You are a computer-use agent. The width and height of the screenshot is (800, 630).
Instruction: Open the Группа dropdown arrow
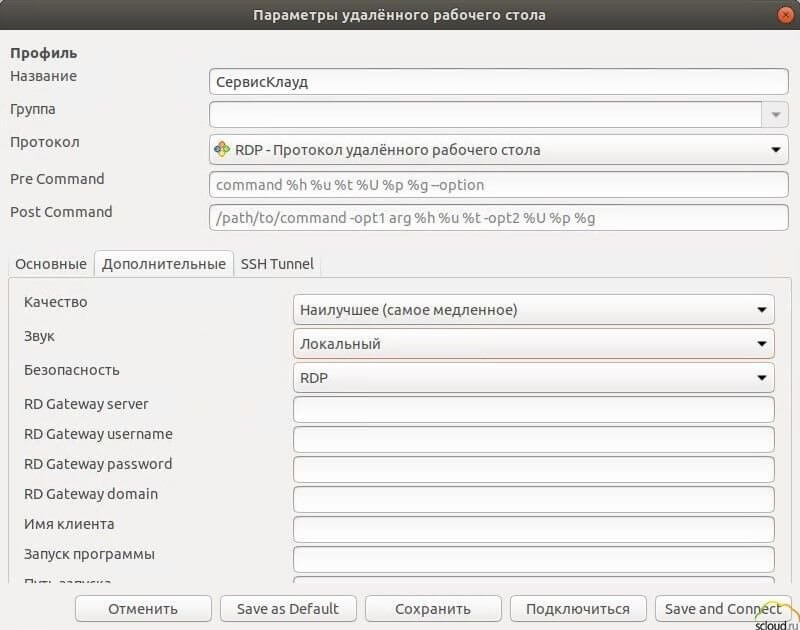tap(775, 115)
